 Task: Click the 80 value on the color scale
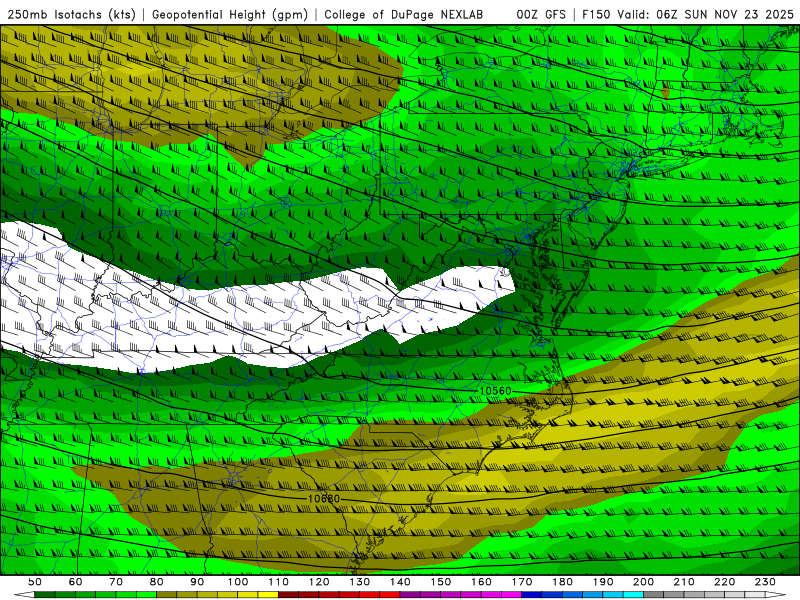[156, 582]
